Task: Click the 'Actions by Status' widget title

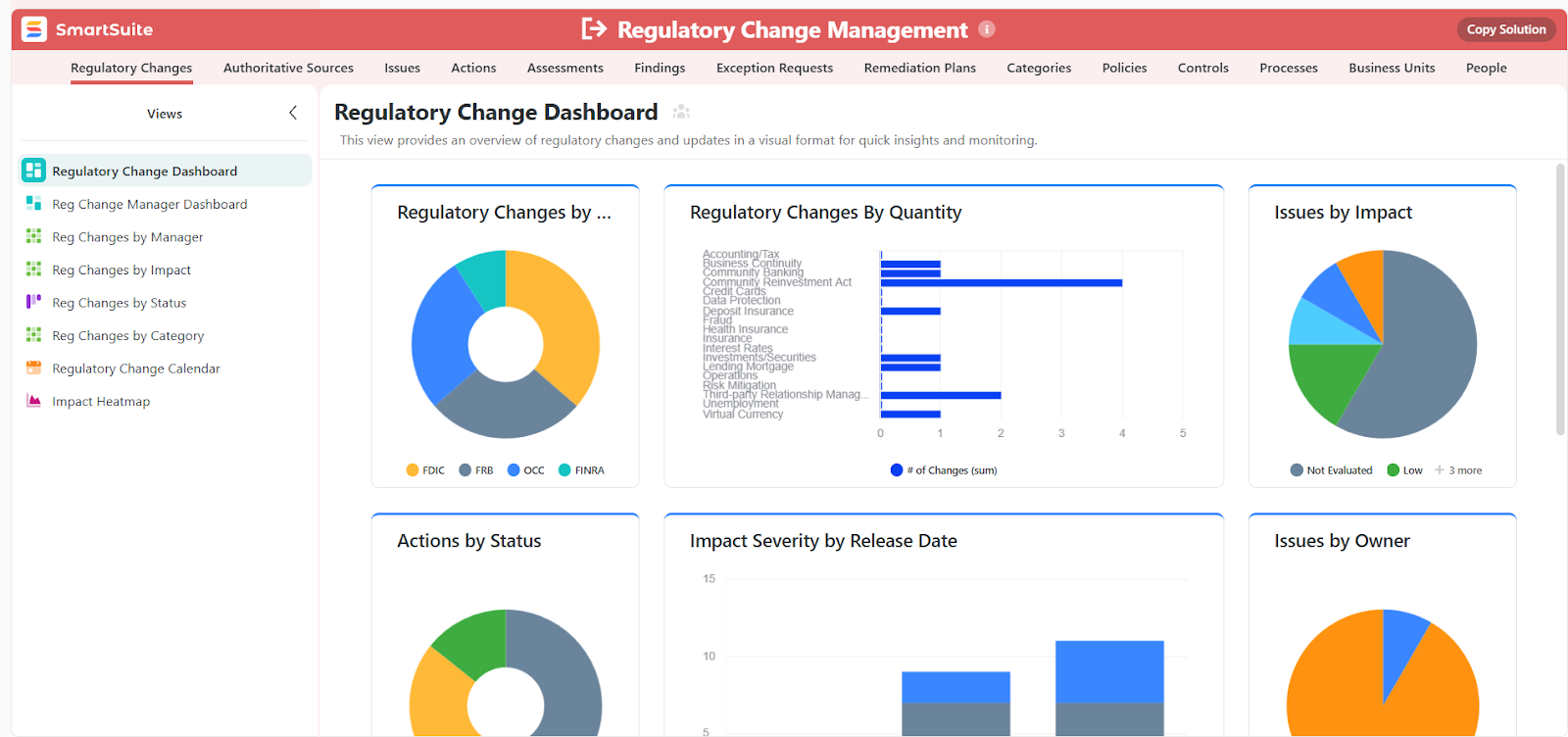Action: pos(468,541)
